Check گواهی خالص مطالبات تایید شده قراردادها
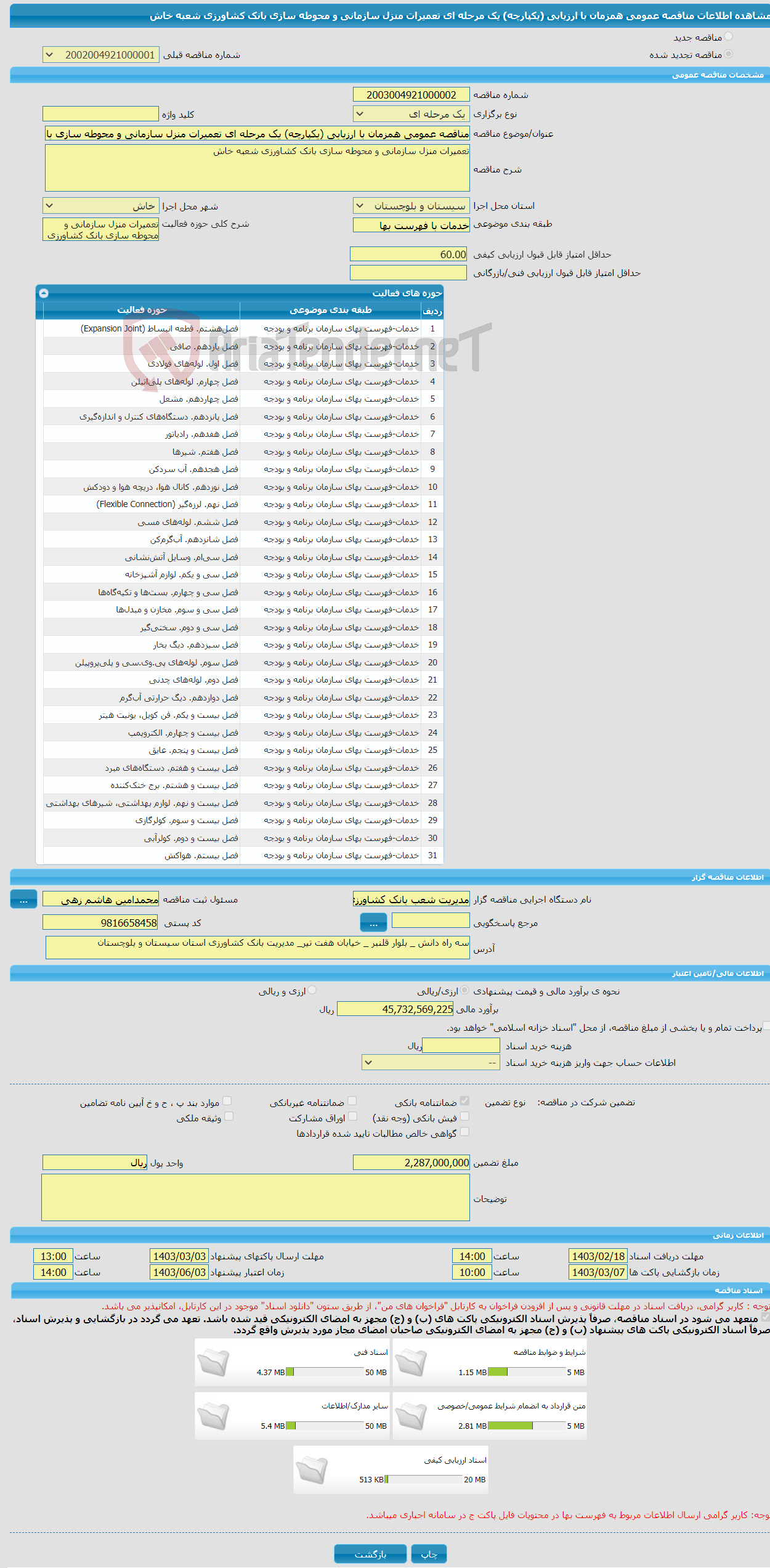 (465, 1131)
